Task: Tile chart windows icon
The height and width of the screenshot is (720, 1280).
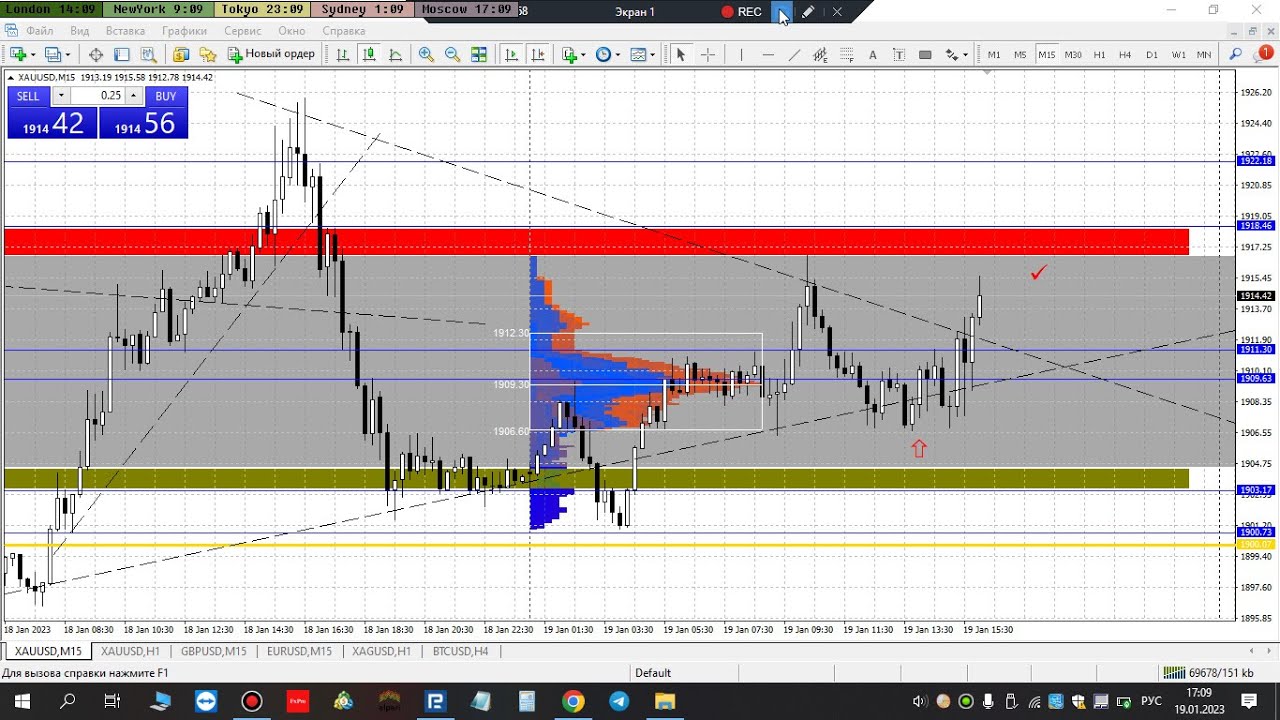Action: 479,54
